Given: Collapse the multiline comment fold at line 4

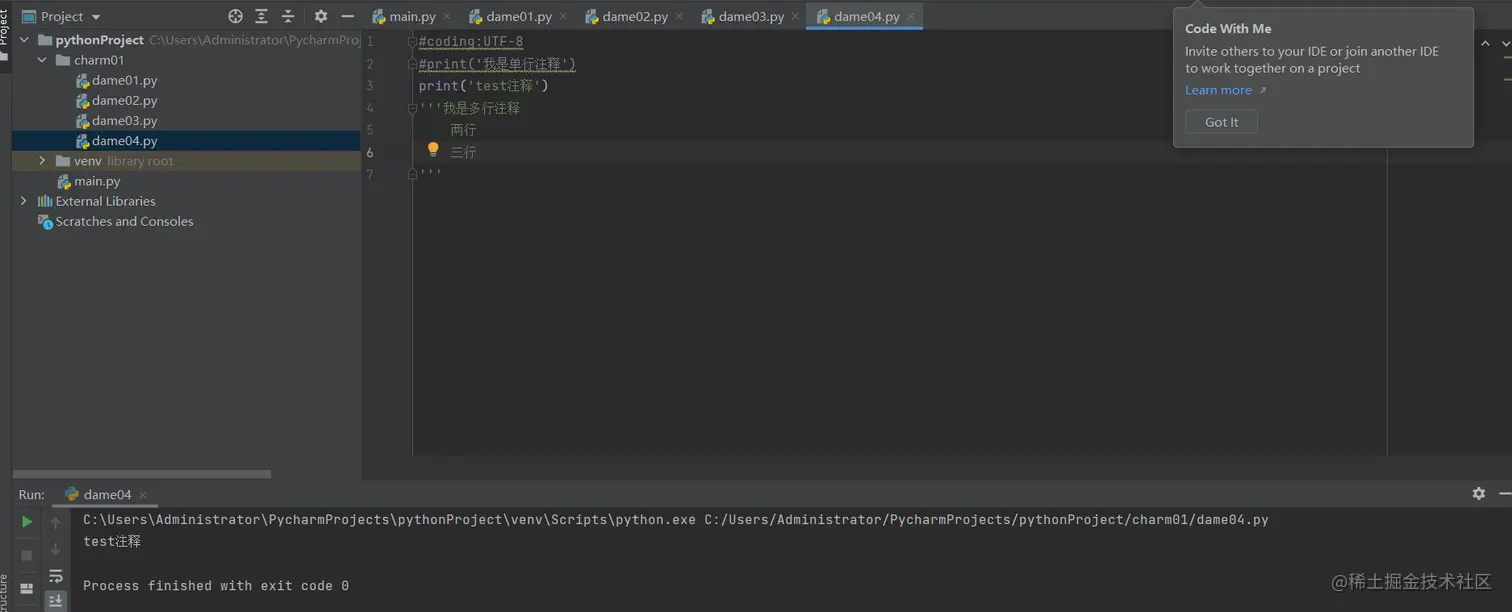Looking at the screenshot, I should pos(412,108).
